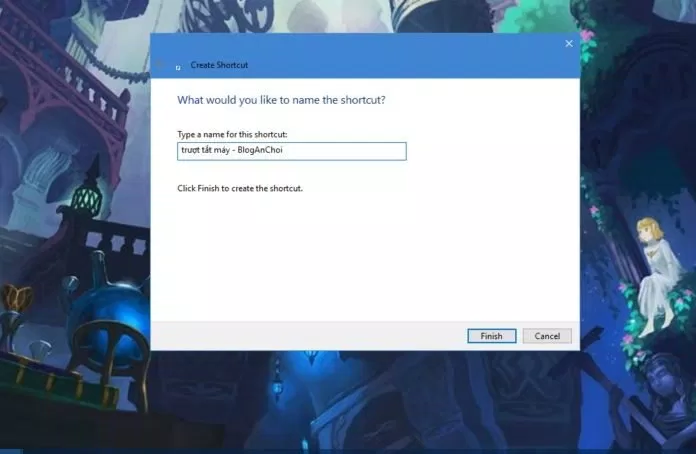Click the "Create Shortcut" title text
This screenshot has height=454, width=696.
coord(219,65)
